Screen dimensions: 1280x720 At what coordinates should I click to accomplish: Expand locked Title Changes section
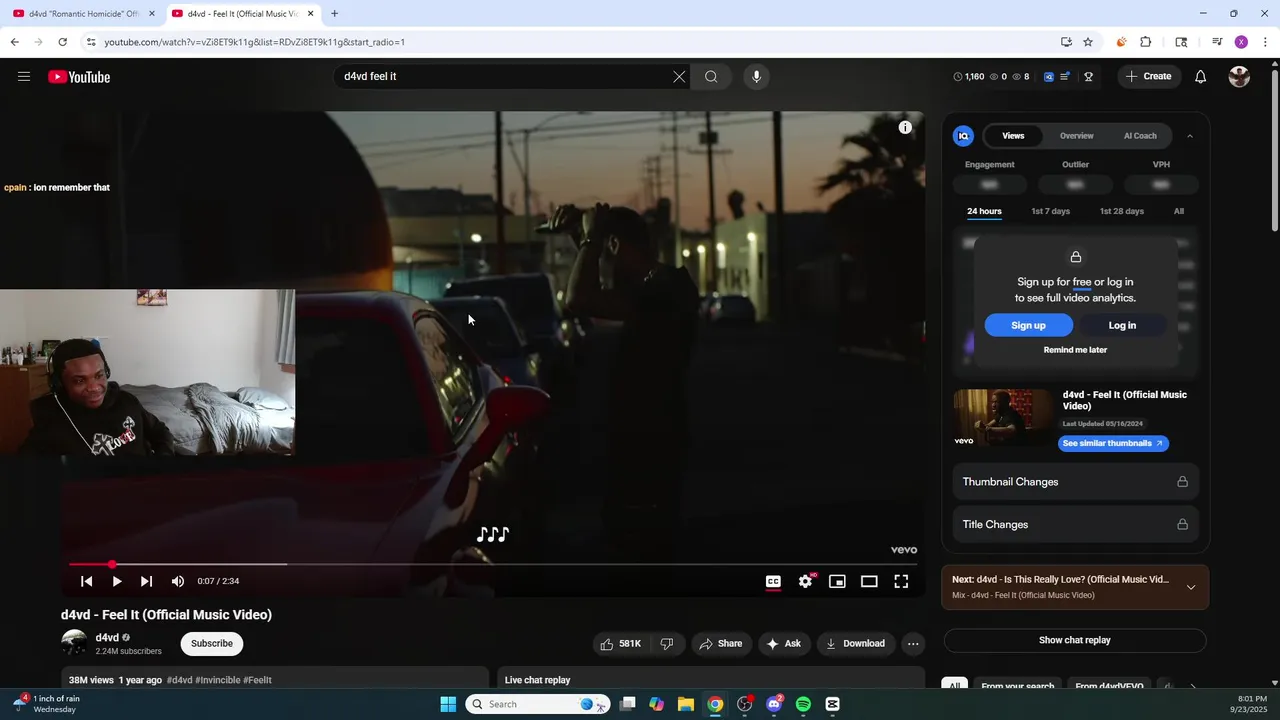(1075, 524)
